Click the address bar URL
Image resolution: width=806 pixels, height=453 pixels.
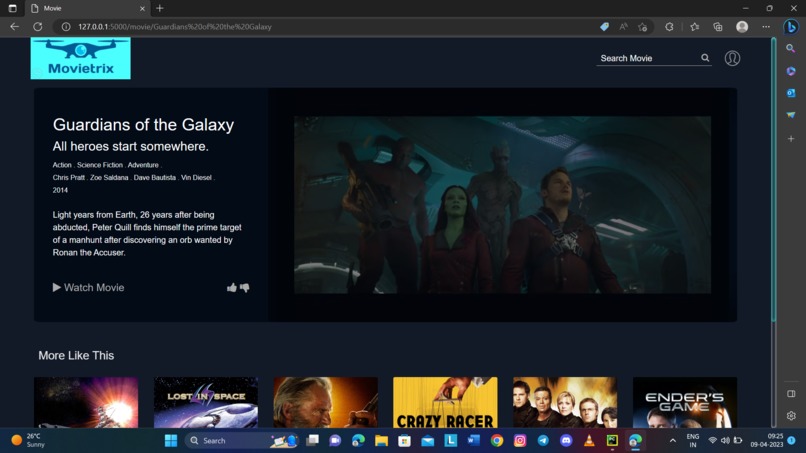[x=175, y=27]
